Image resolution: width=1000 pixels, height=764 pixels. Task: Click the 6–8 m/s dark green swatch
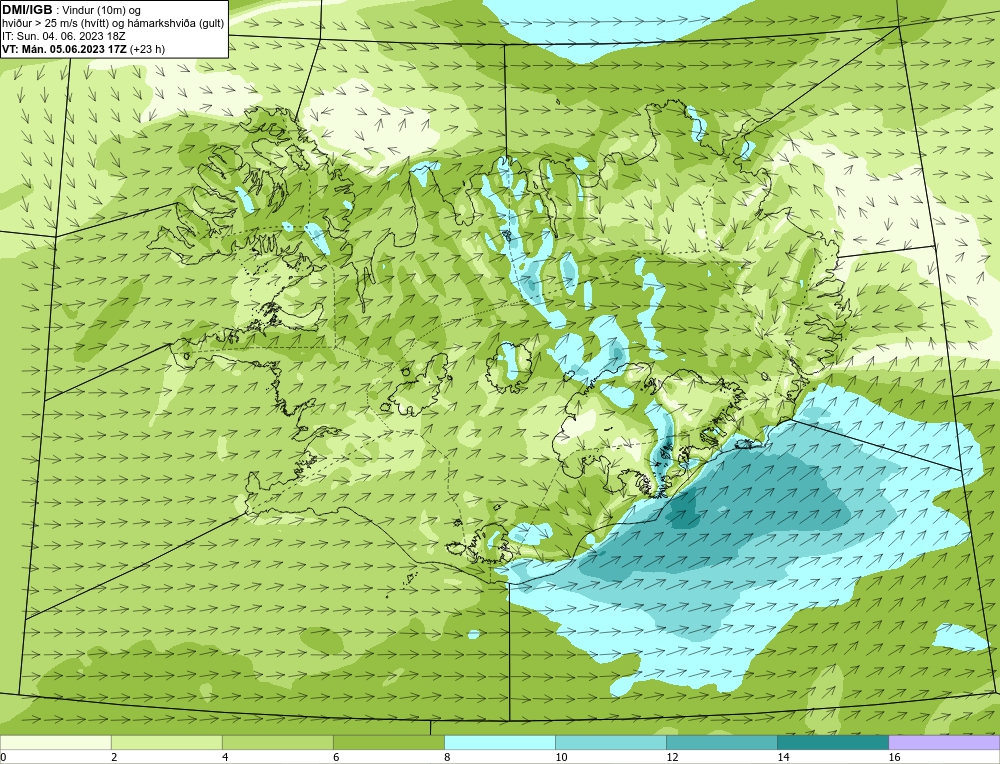(x=388, y=742)
